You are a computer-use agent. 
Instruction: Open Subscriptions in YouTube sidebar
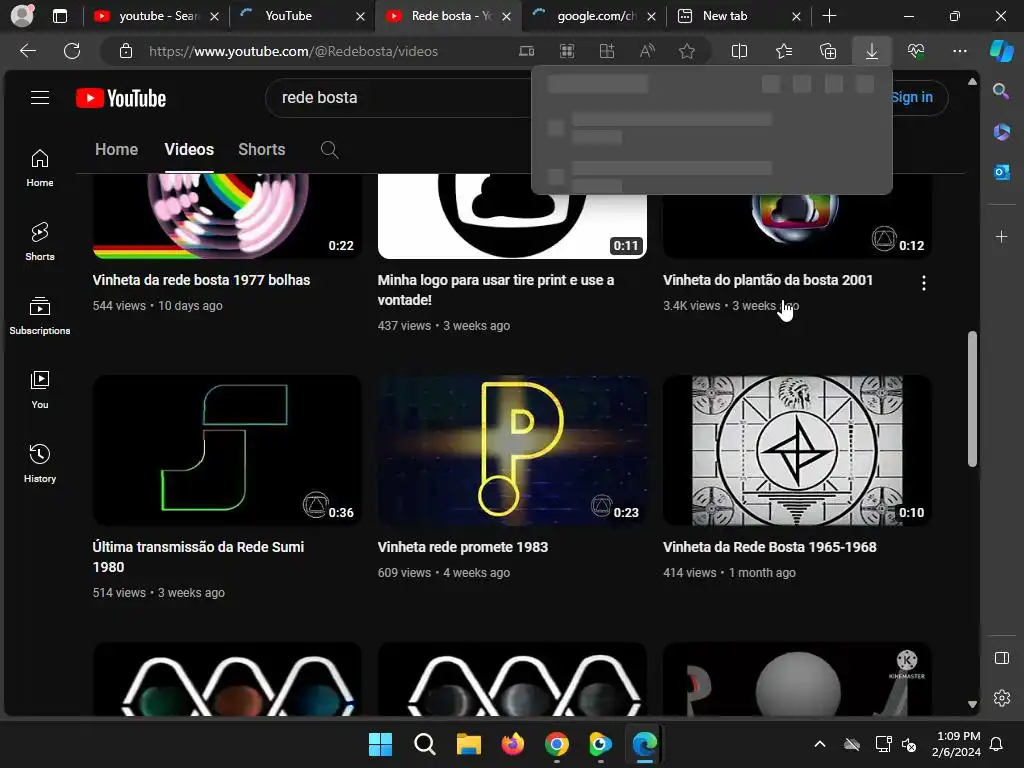[40, 316]
